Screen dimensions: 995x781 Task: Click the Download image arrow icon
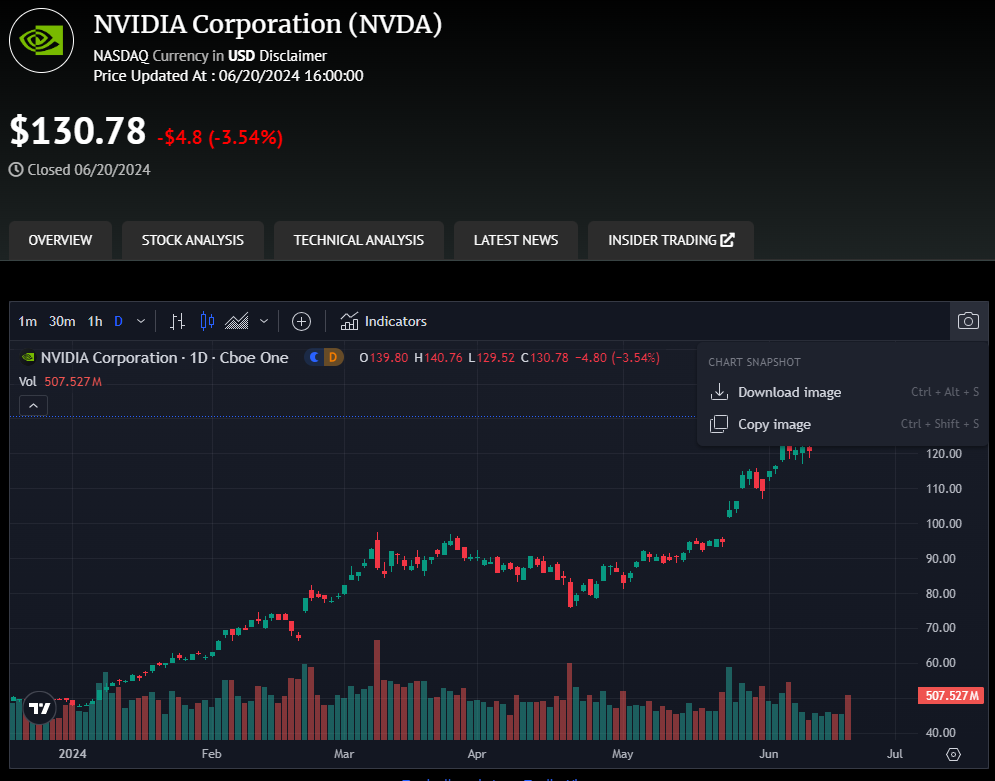(719, 391)
